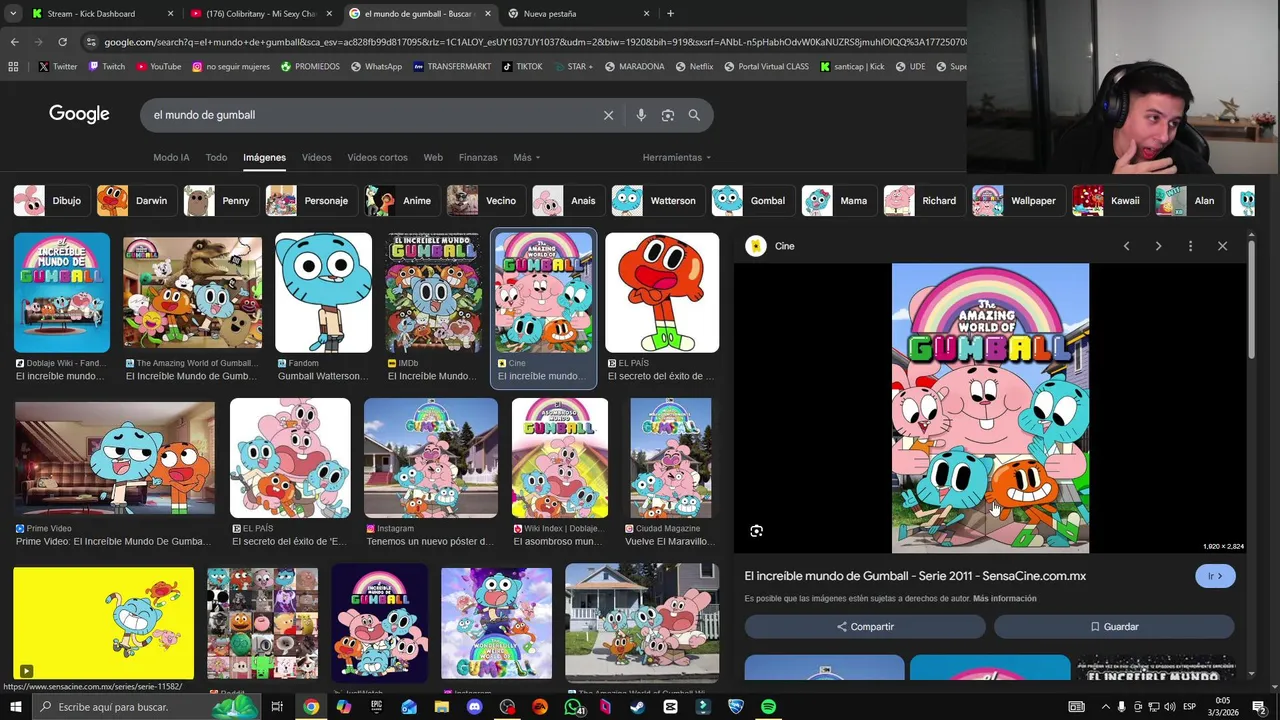1280x720 pixels.
Task: Open the SensaCine.com.mx result title link
Action: tap(915, 576)
